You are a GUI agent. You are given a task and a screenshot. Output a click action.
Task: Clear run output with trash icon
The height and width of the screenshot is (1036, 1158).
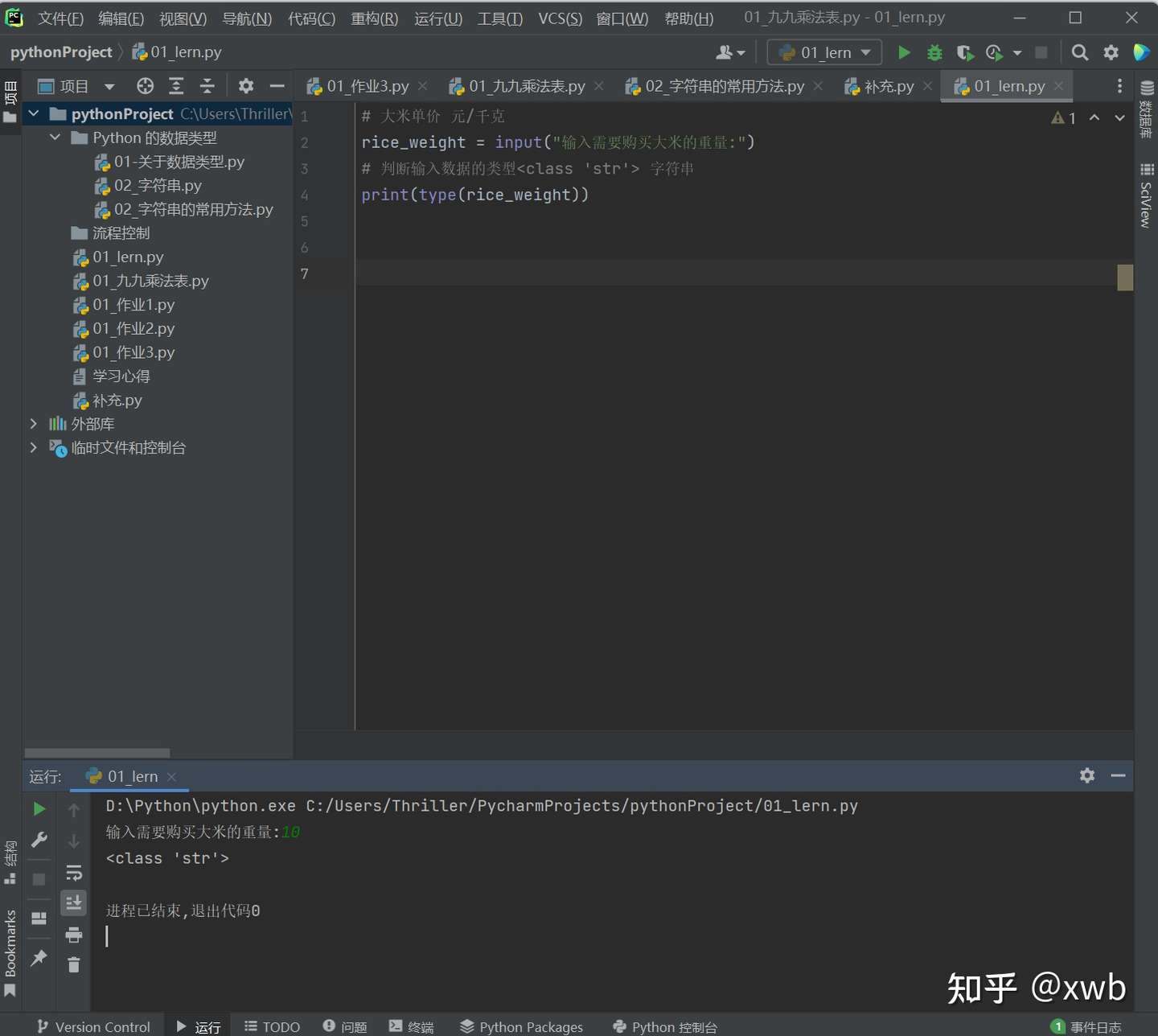[74, 964]
